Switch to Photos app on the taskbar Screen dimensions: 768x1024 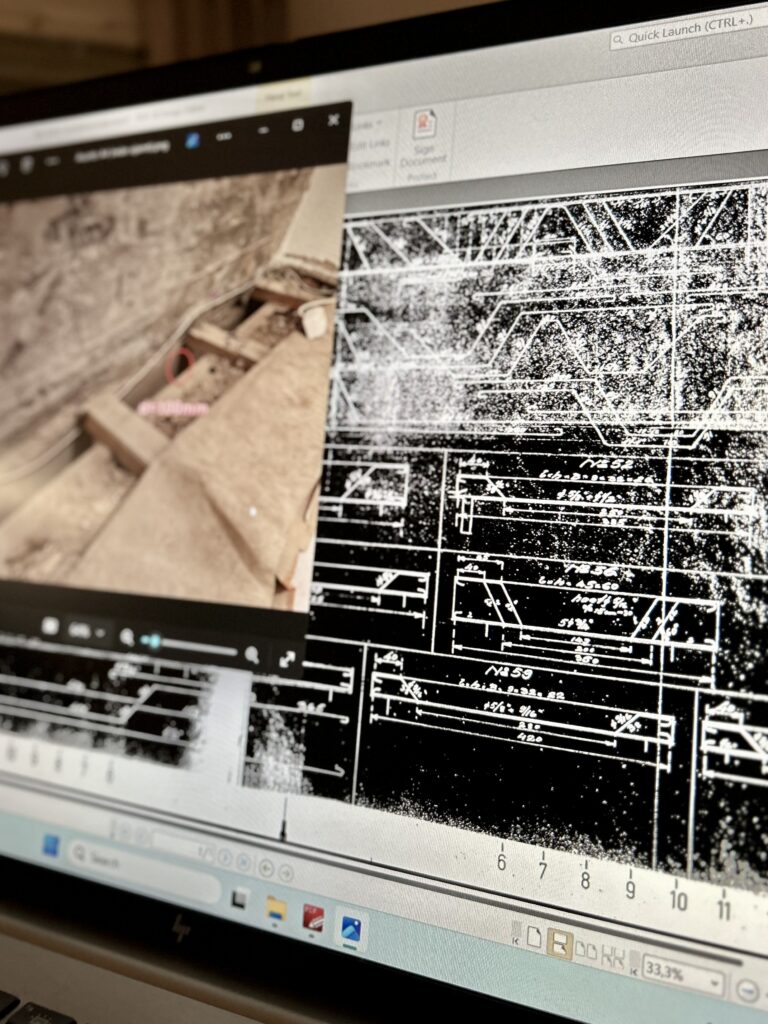click(350, 929)
